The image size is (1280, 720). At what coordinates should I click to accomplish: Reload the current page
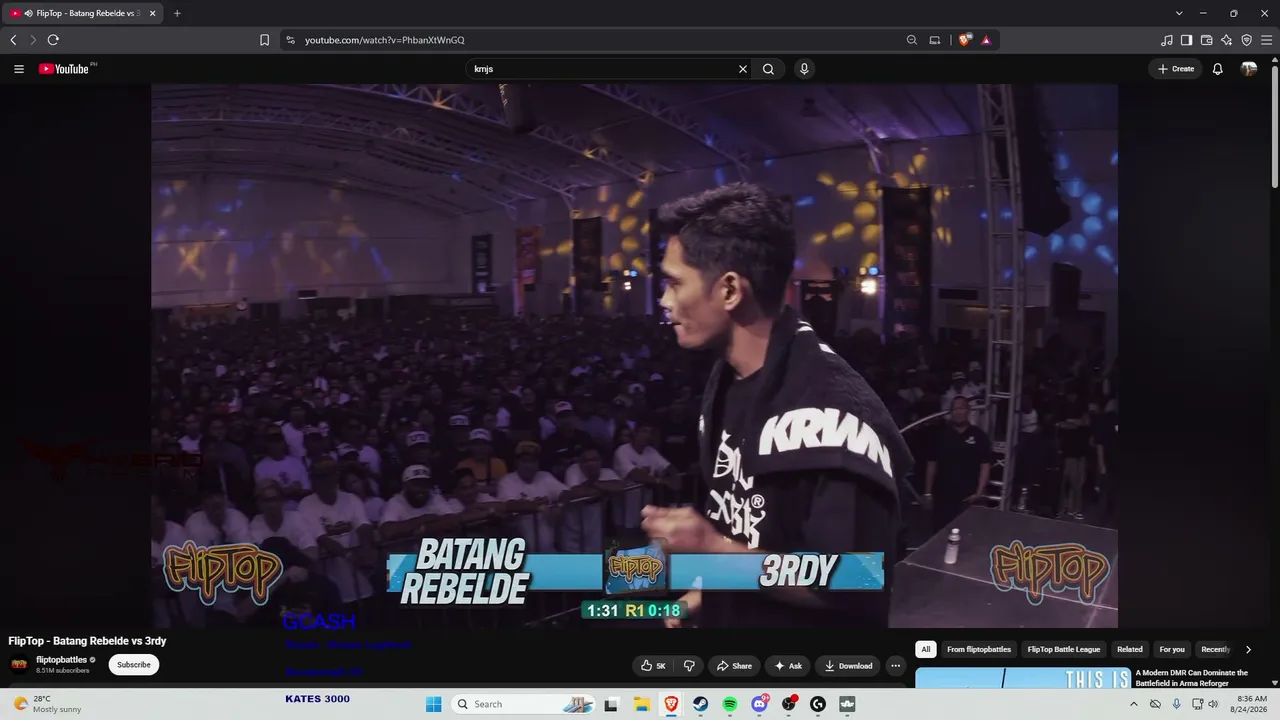coord(53,40)
